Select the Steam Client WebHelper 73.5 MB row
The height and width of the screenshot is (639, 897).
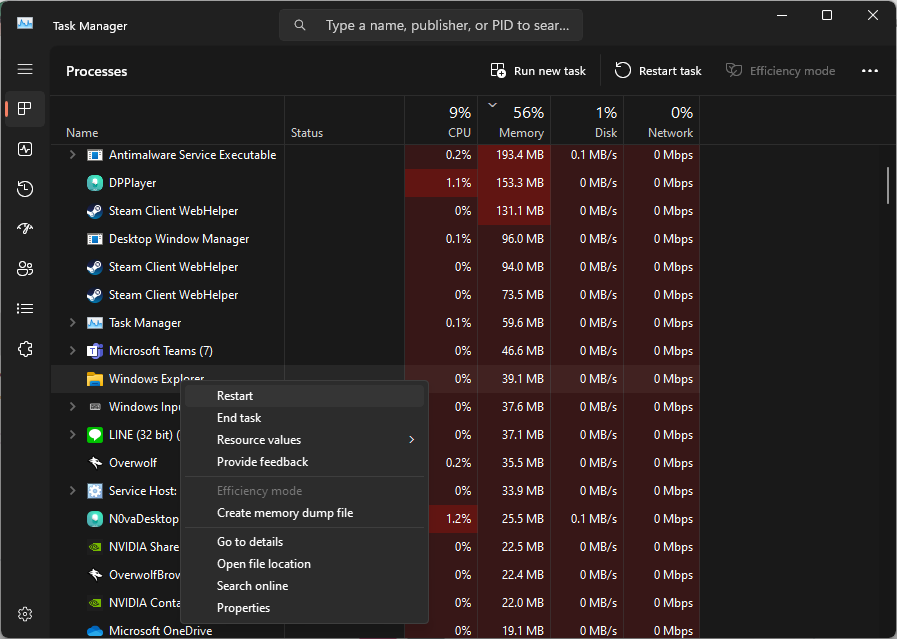tap(375, 295)
